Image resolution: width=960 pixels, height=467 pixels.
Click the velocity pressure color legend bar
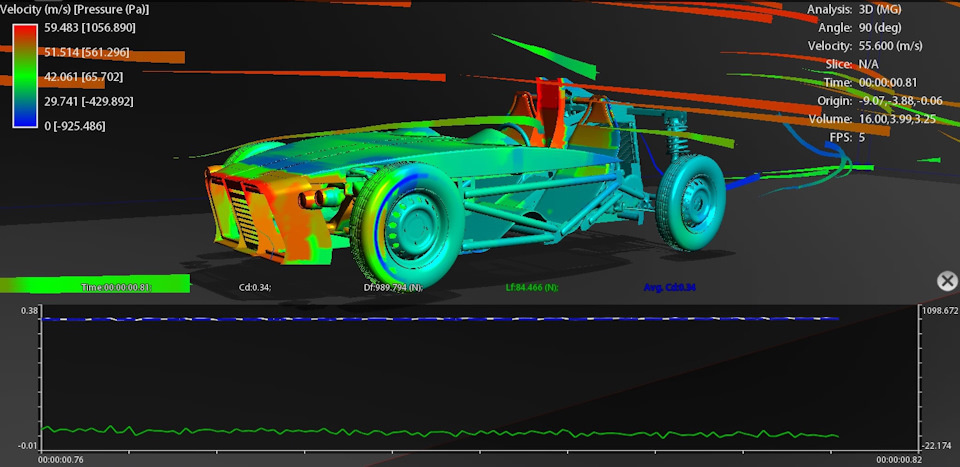(26, 77)
